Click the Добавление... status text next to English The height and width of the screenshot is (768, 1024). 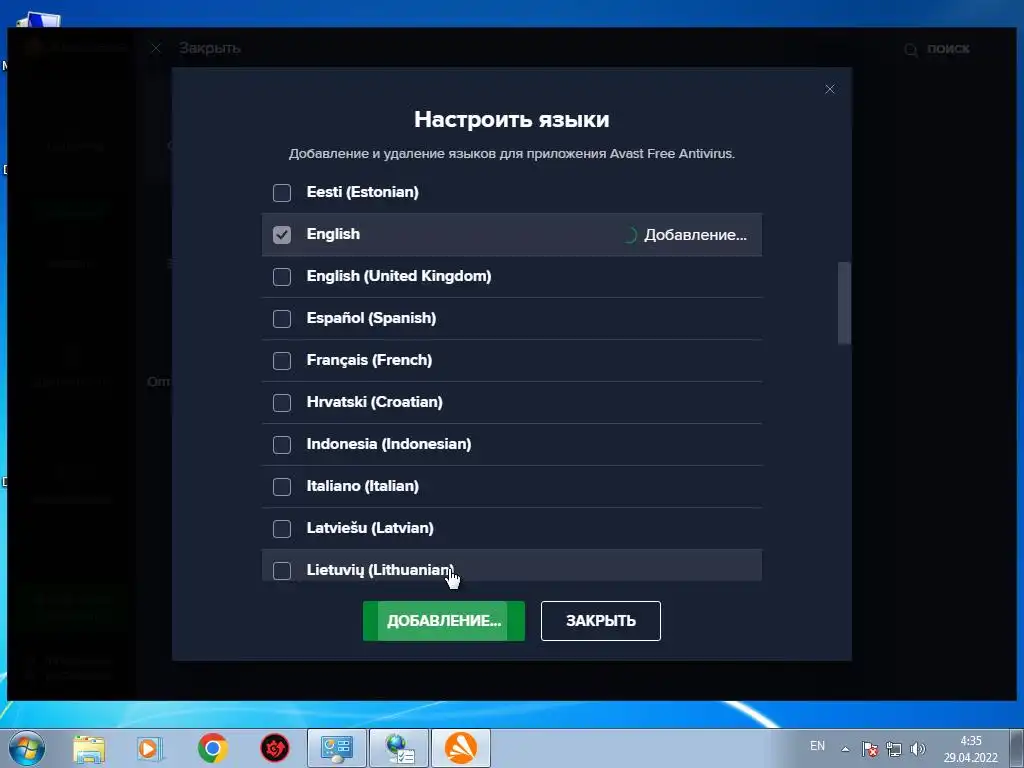pyautogui.click(x=695, y=235)
